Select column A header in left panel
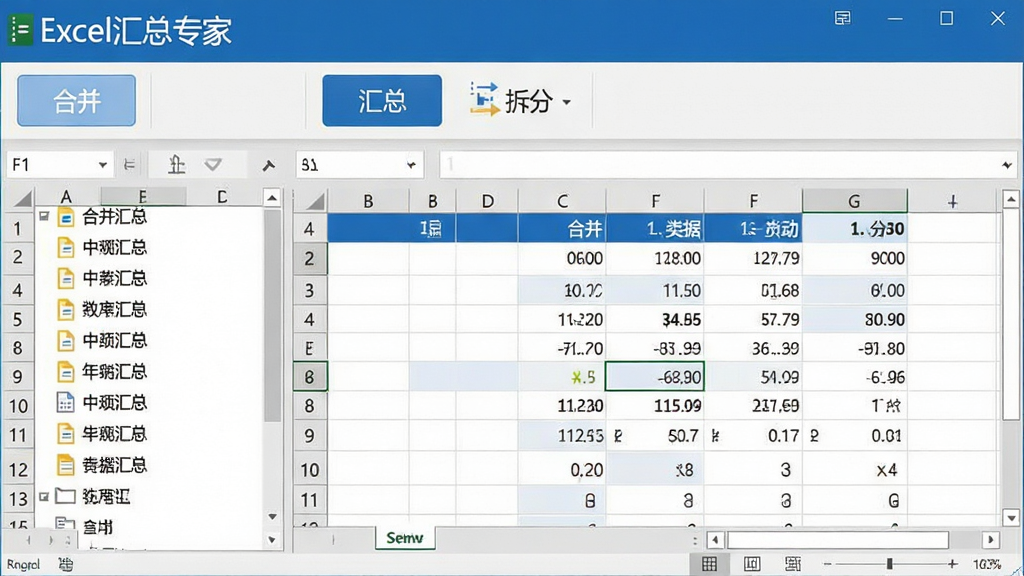The width and height of the screenshot is (1024, 576). click(66, 197)
